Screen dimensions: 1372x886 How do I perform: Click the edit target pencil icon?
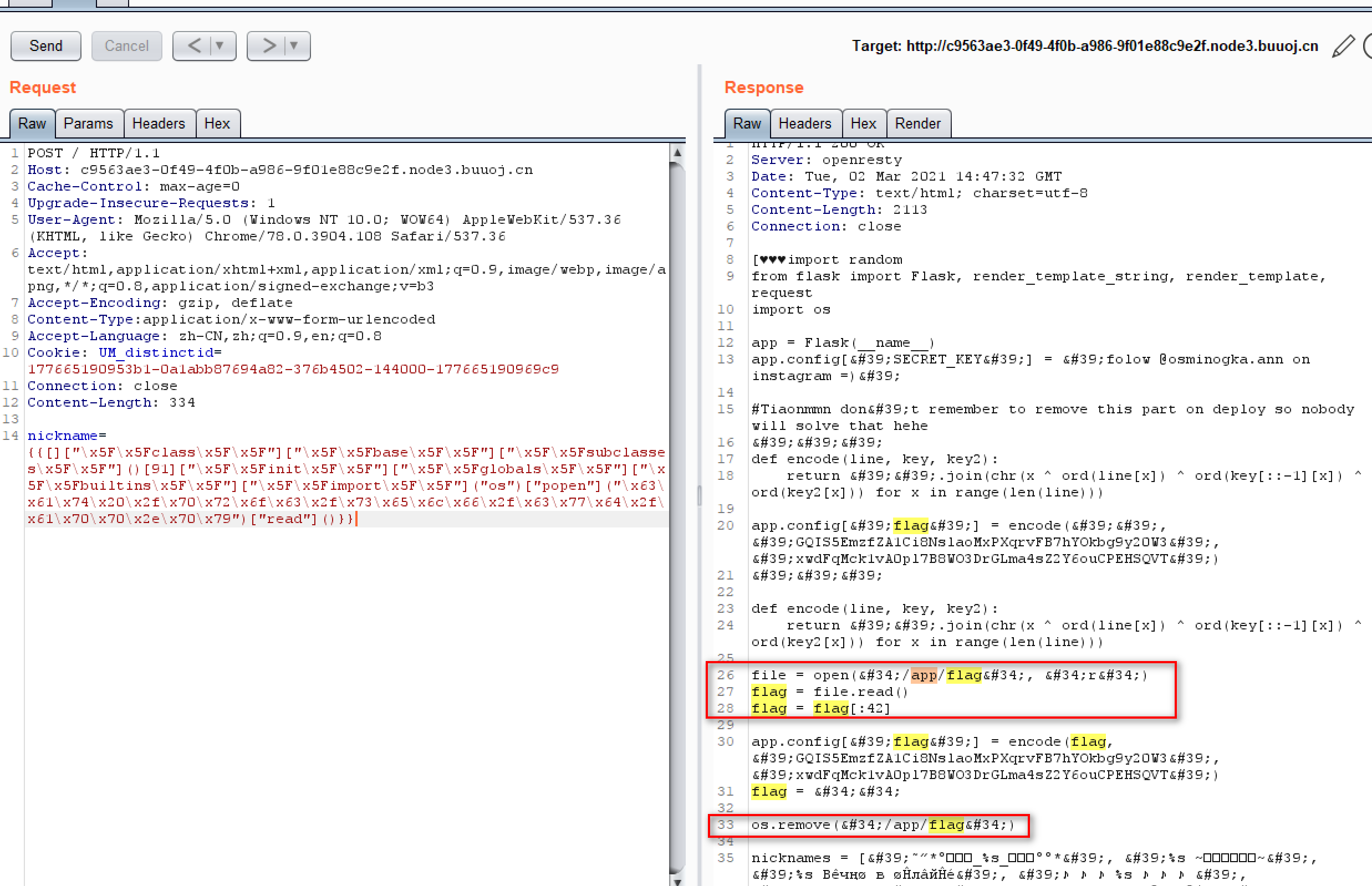pos(1343,46)
